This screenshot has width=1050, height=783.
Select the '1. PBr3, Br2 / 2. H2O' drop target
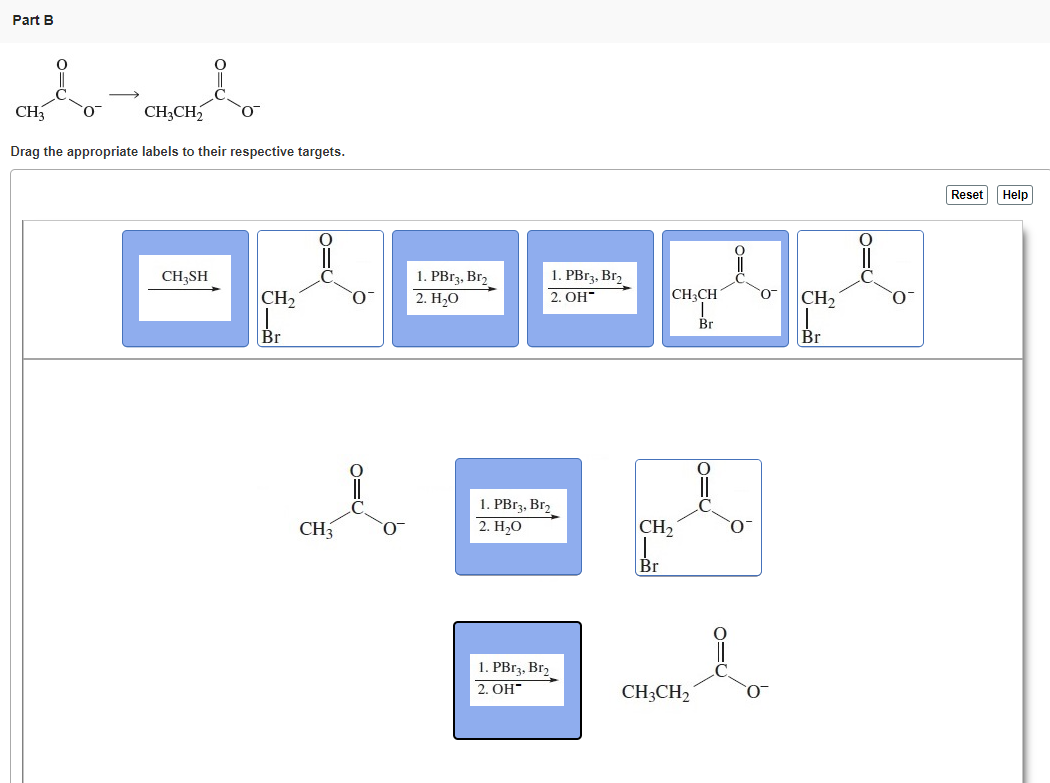coord(518,516)
